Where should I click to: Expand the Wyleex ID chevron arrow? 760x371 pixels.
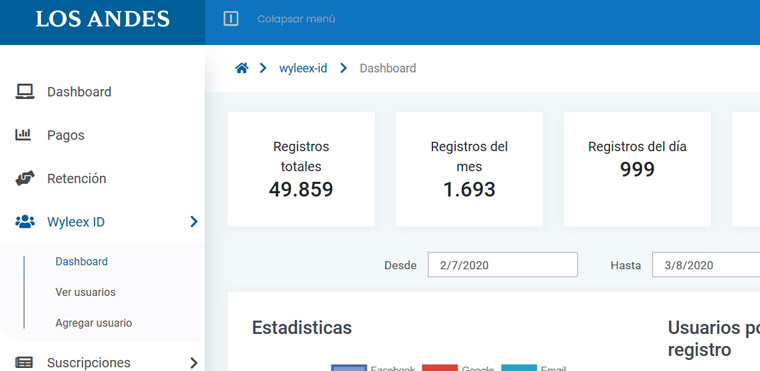click(x=194, y=222)
